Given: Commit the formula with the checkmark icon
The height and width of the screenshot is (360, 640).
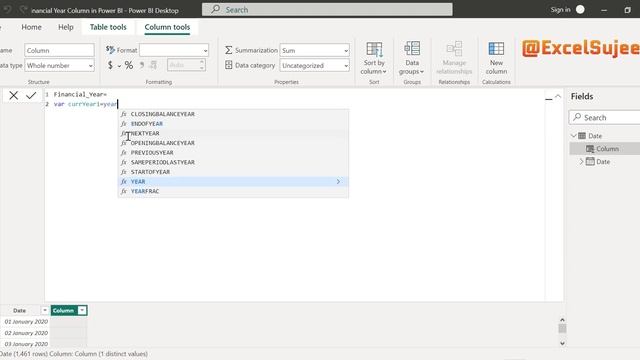Looking at the screenshot, I should pyautogui.click(x=31, y=96).
